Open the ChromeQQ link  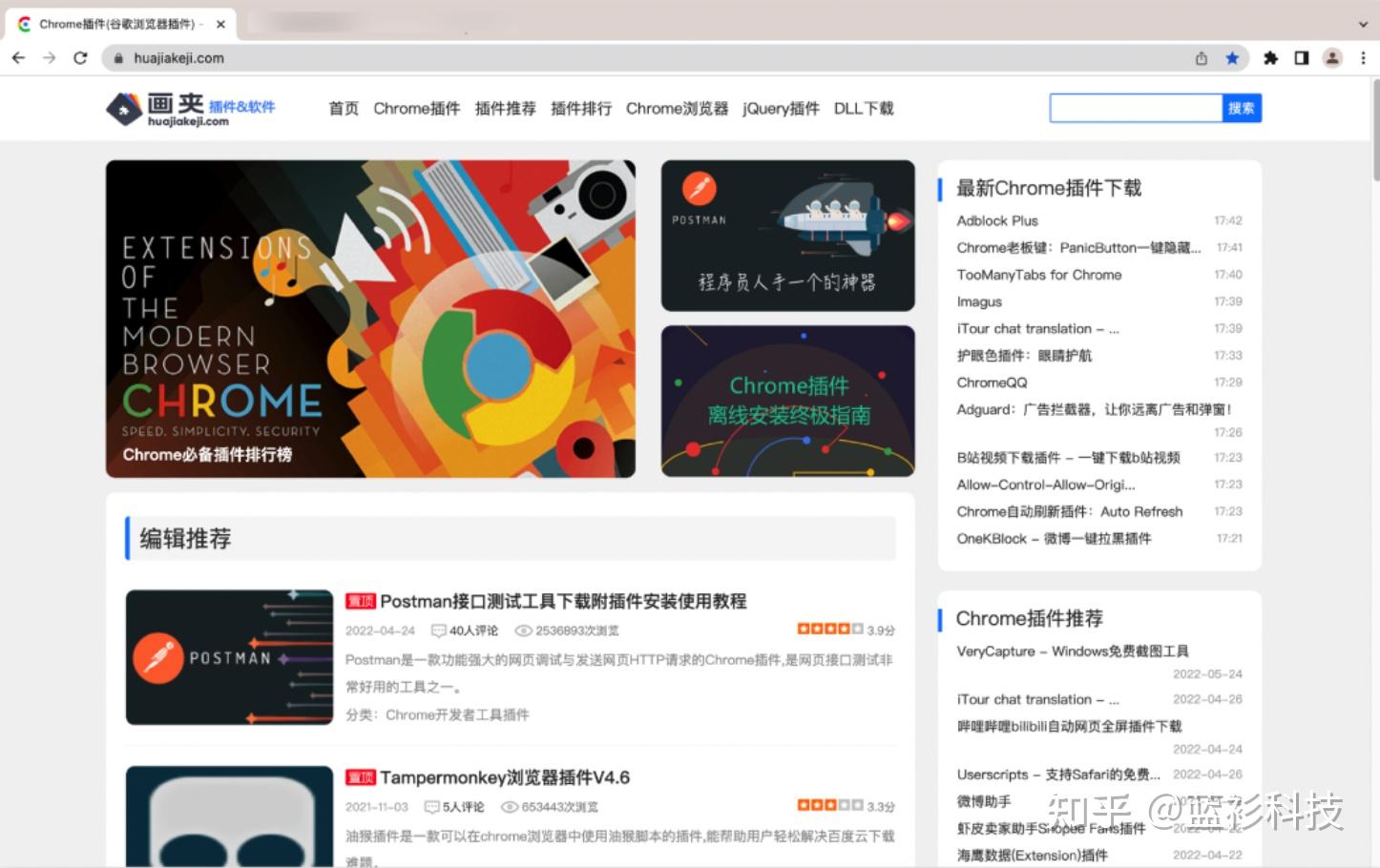[992, 382]
